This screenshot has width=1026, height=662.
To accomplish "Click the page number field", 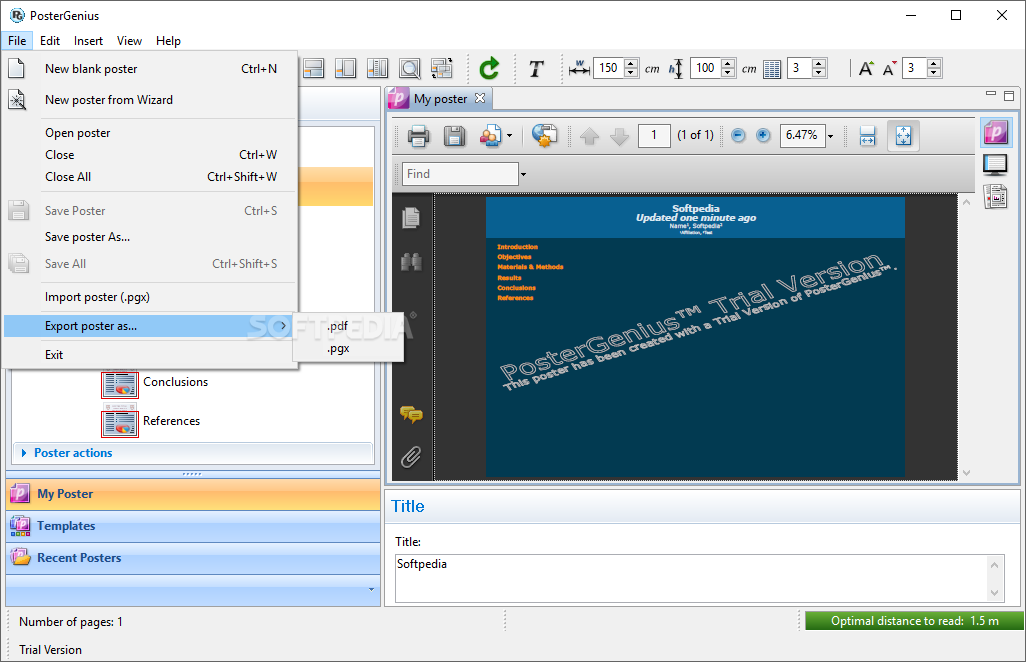I will tap(654, 135).
